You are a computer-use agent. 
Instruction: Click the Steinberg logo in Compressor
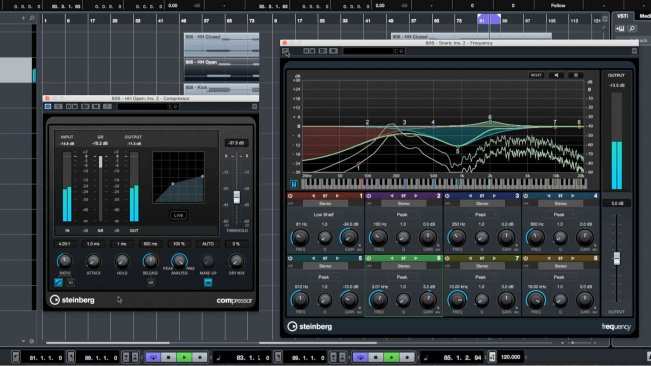pos(72,300)
